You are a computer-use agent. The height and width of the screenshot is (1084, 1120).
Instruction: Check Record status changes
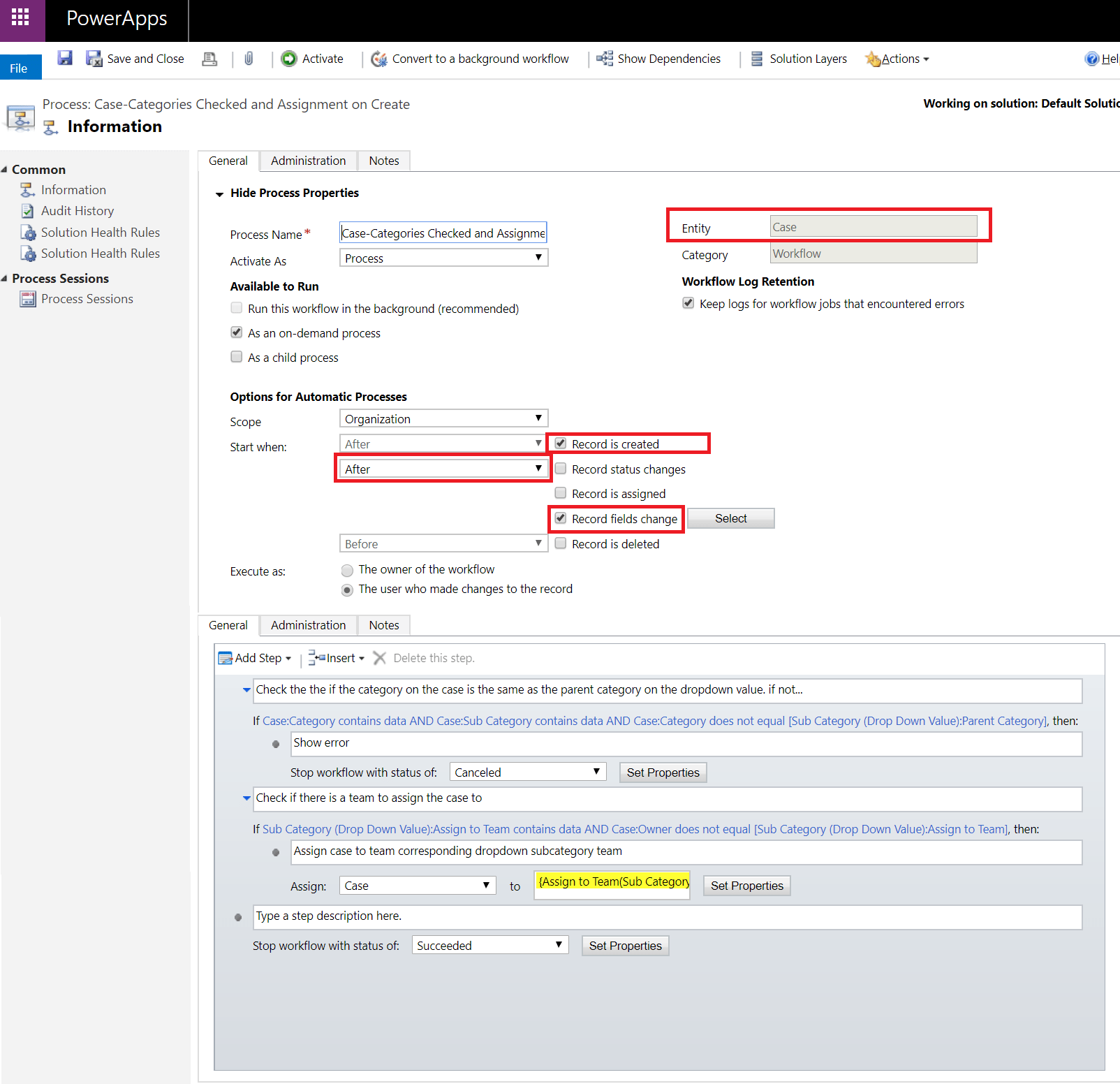point(561,469)
